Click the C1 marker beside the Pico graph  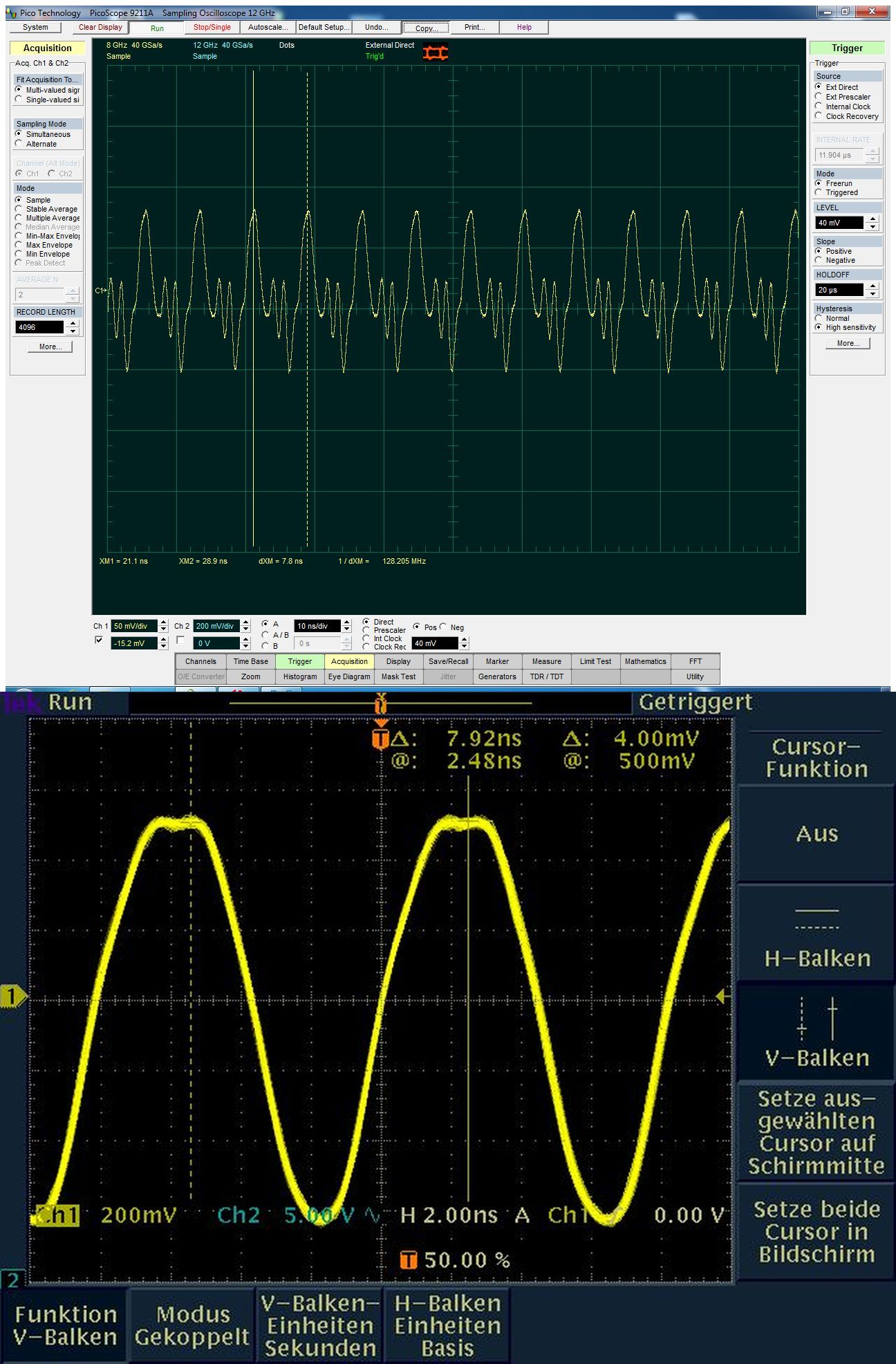pyautogui.click(x=100, y=291)
